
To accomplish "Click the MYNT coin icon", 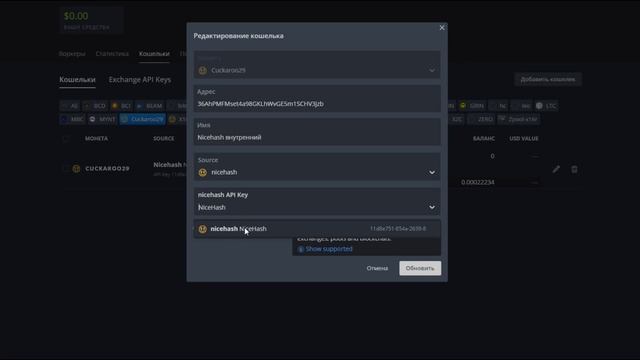I will [x=92, y=119].
